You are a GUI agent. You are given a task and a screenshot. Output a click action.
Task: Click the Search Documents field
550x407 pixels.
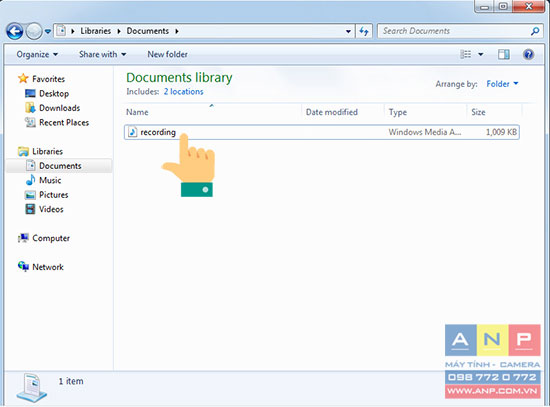453,31
